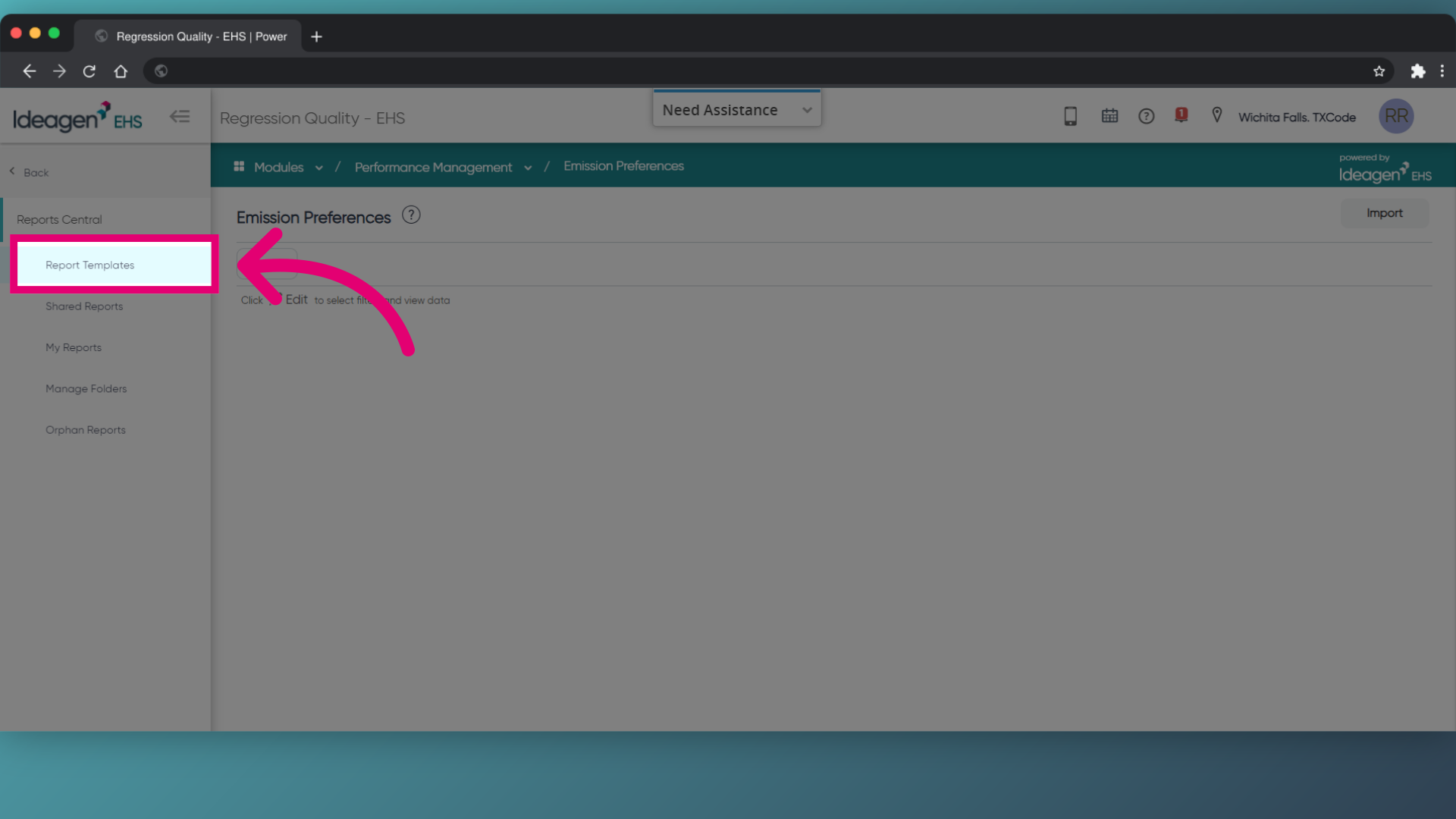This screenshot has width=1456, height=819.
Task: Reload the page
Action: tap(89, 71)
